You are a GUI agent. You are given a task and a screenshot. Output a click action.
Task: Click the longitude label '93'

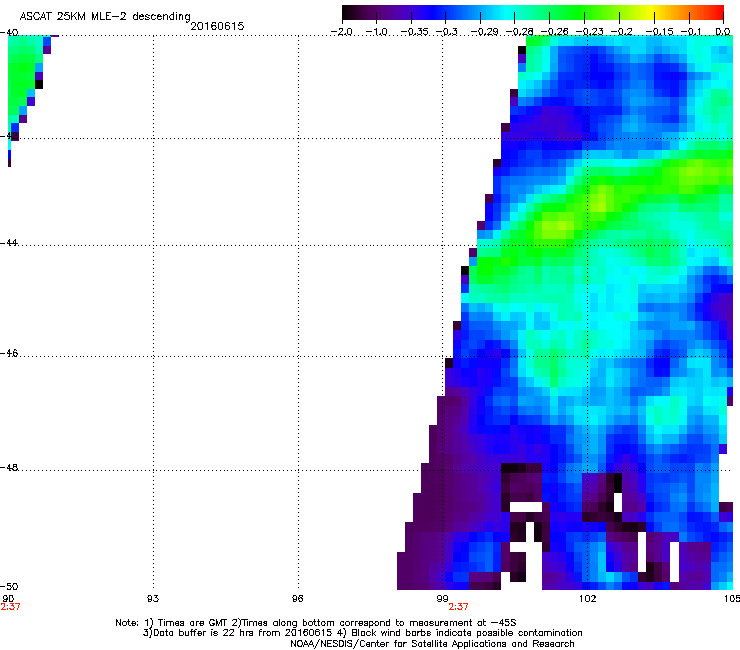[x=153, y=599]
